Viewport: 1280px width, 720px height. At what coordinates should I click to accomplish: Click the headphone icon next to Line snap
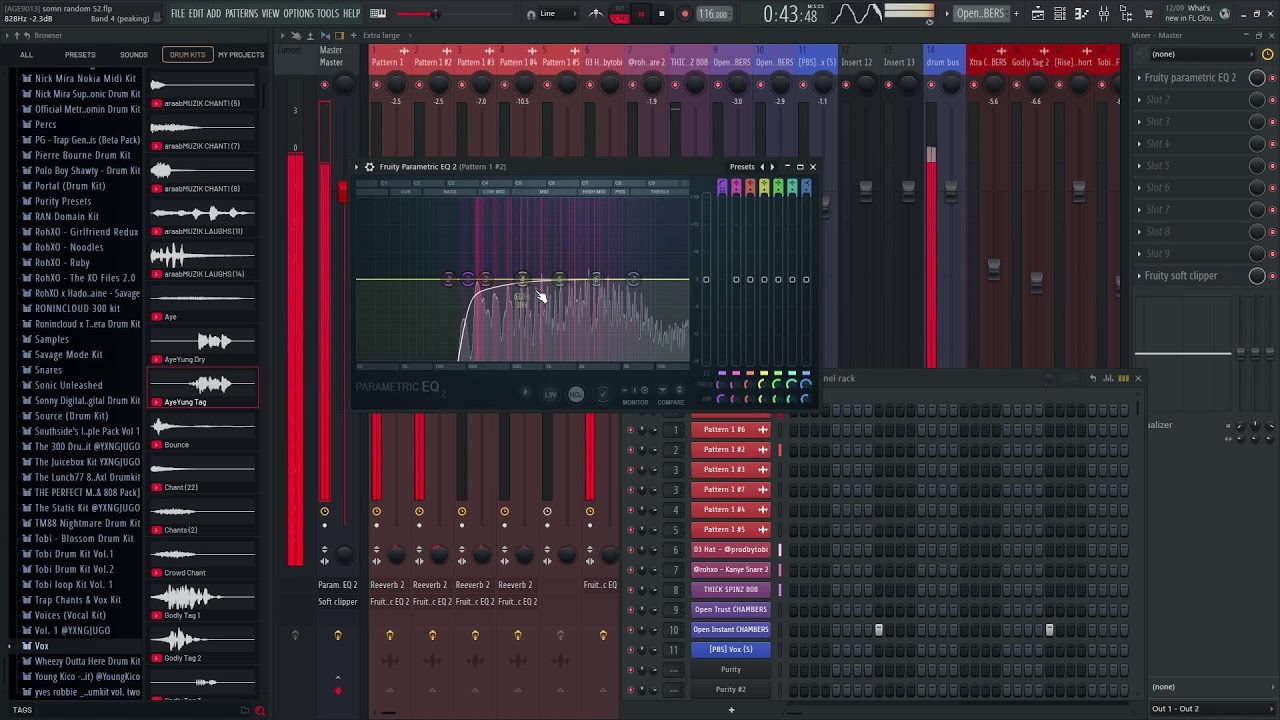[x=531, y=14]
